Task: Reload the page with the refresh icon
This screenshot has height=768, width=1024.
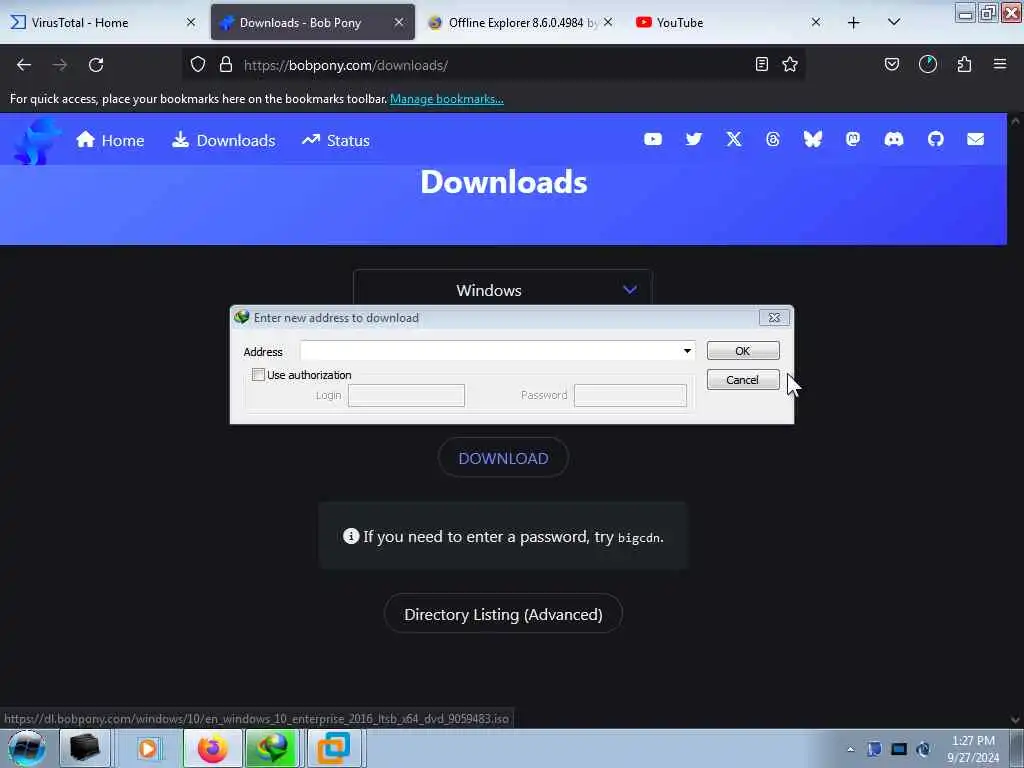Action: (x=96, y=65)
